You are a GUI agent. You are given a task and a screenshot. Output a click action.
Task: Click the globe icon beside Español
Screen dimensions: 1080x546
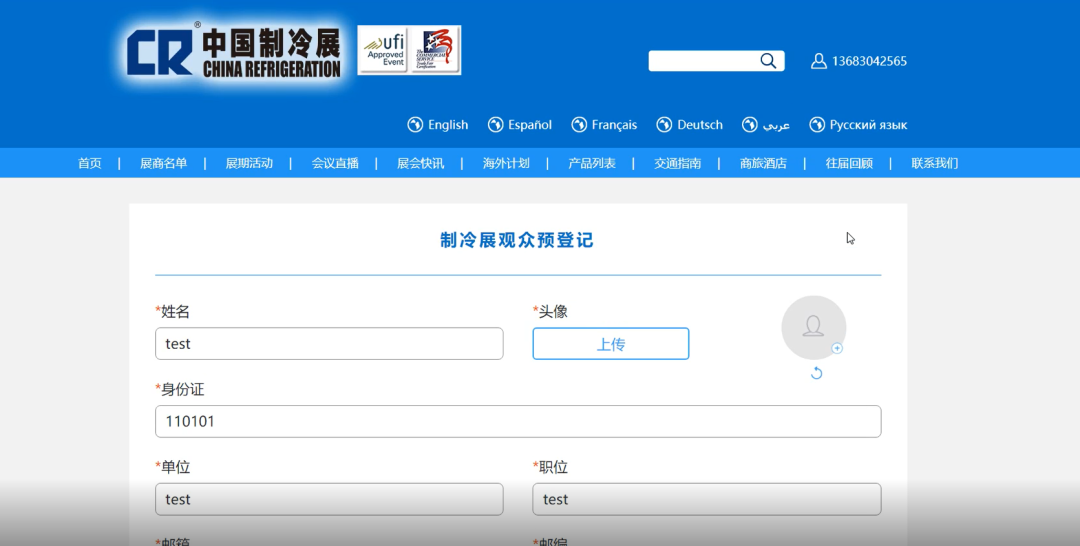495,125
